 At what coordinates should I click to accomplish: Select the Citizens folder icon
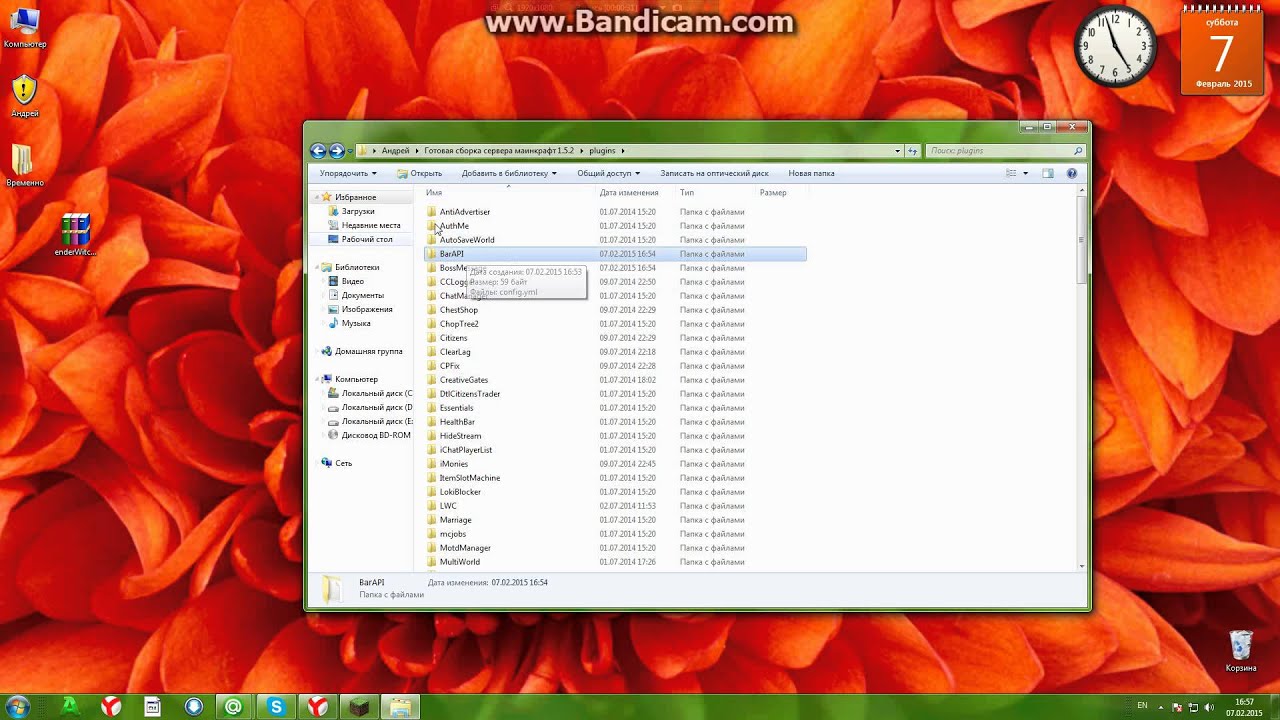tap(432, 338)
